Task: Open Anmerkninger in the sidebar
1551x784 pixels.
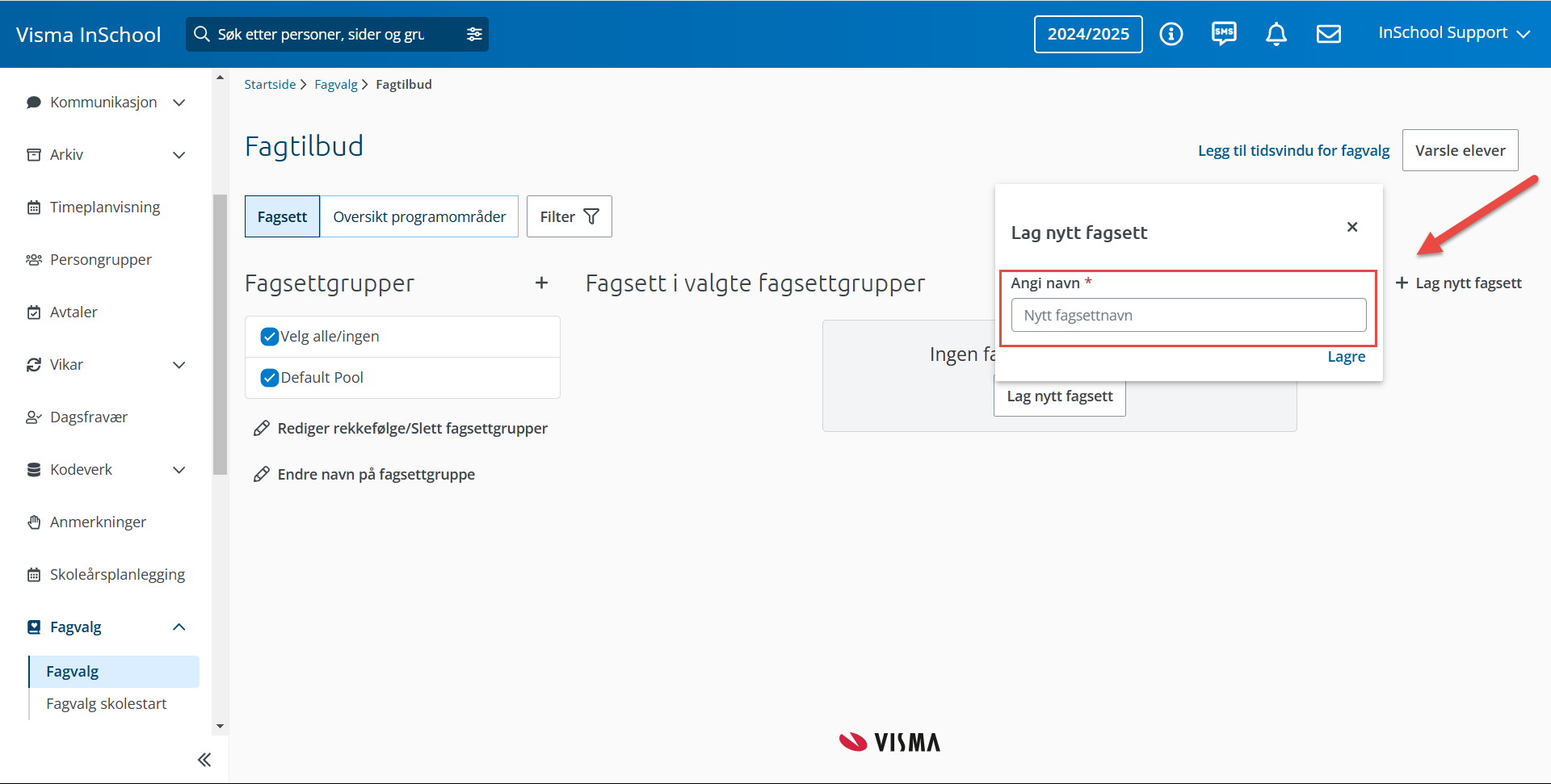Action: [98, 522]
